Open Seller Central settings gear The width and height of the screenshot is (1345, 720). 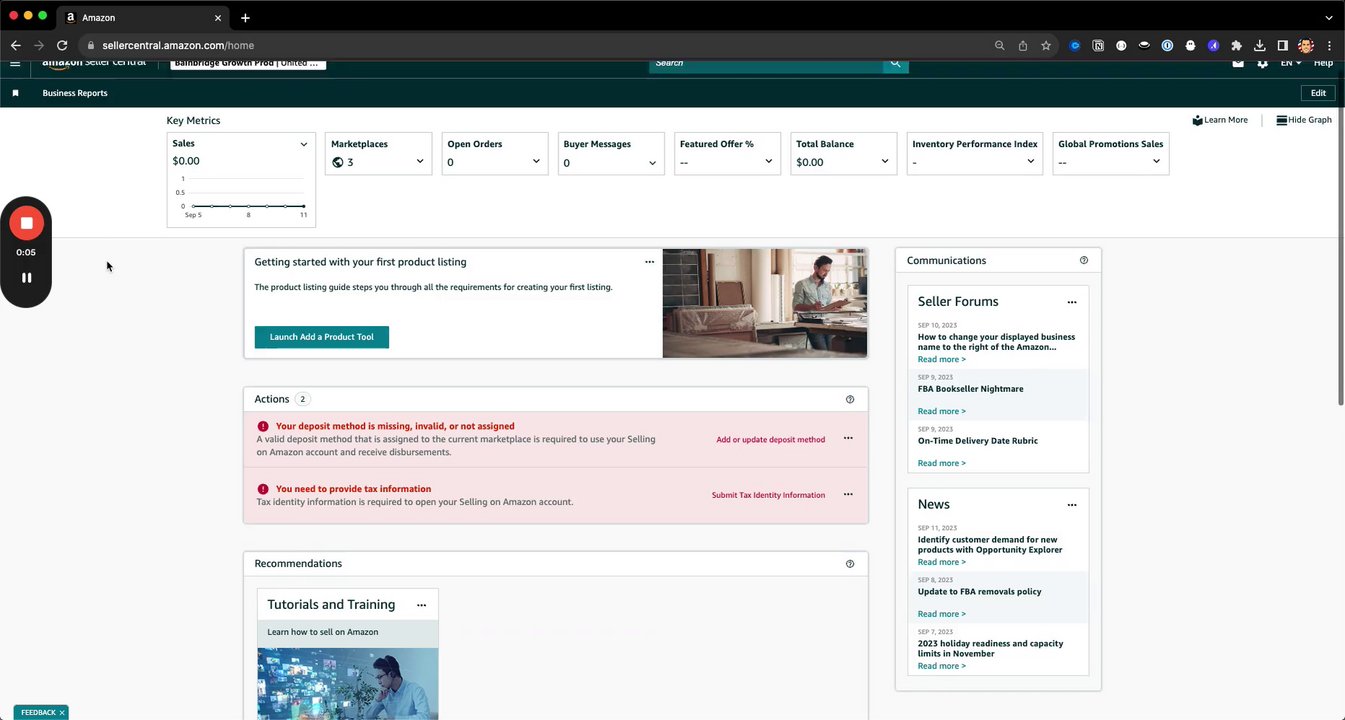1263,63
